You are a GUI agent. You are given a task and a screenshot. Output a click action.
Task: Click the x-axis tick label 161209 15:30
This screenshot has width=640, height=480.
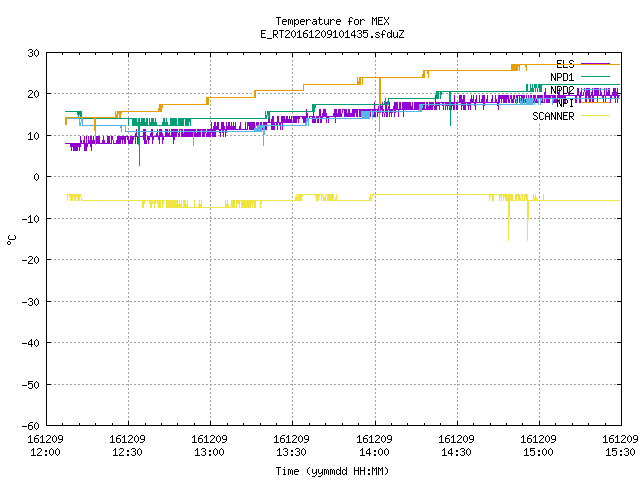620,446
